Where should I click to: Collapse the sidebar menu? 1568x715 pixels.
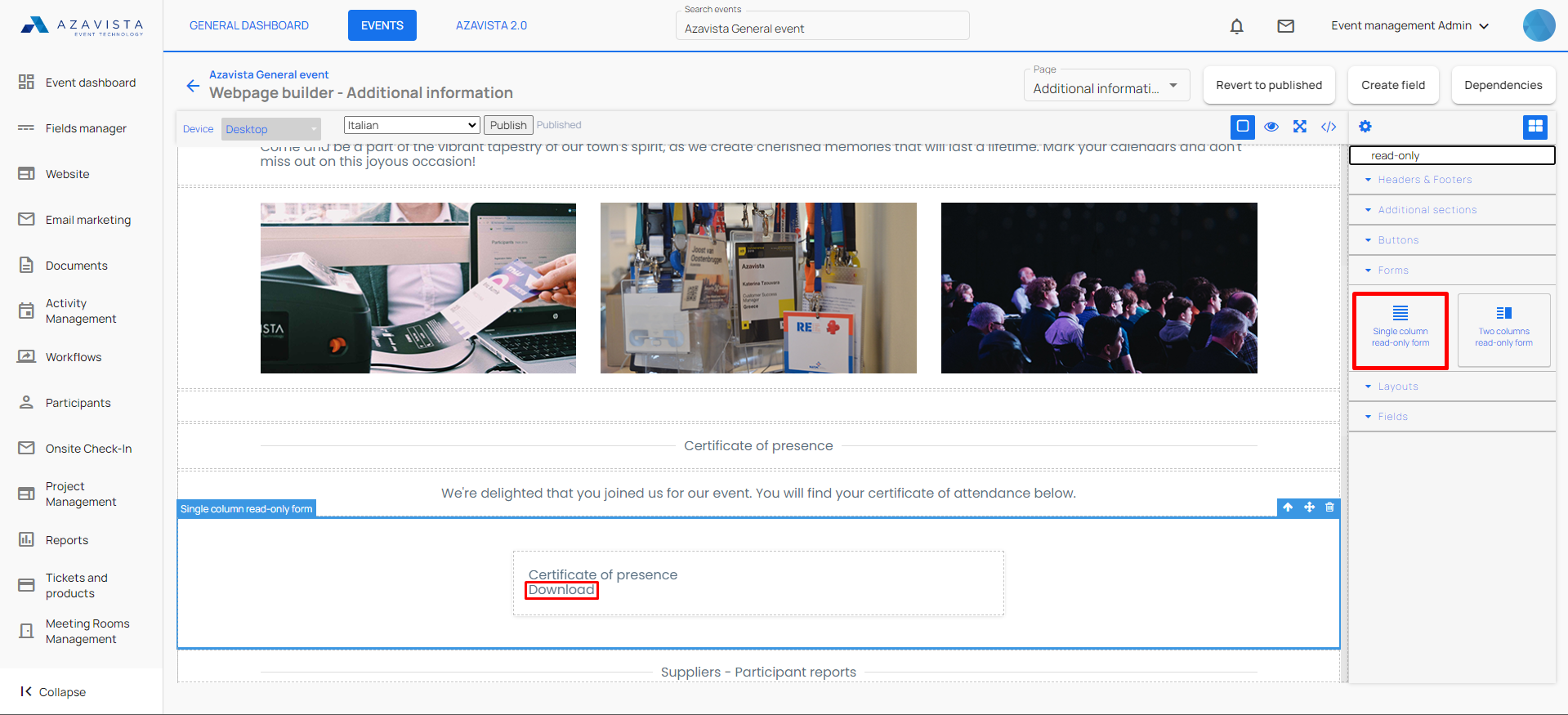[x=53, y=692]
